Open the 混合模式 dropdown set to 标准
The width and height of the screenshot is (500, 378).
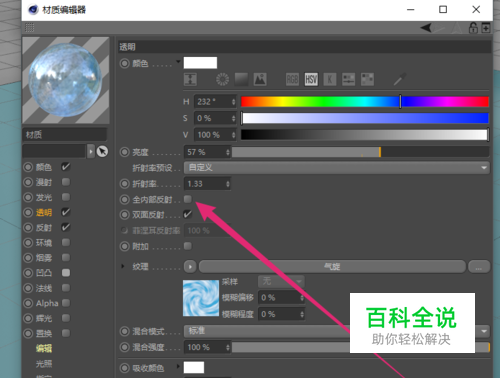pyautogui.click(x=337, y=331)
